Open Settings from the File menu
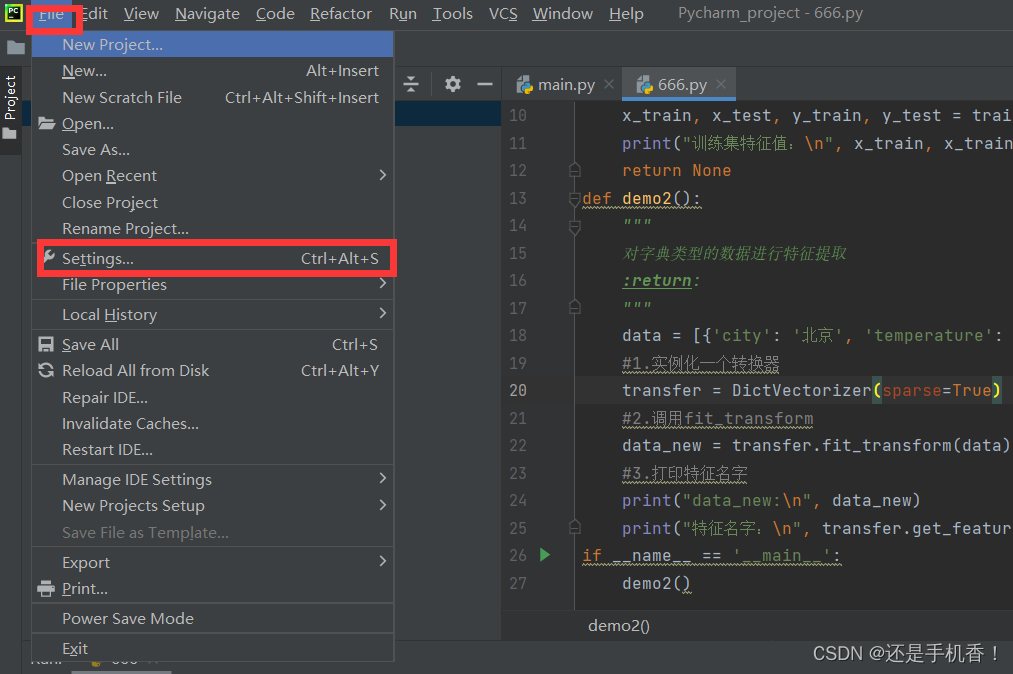The height and width of the screenshot is (674, 1013). point(213,258)
